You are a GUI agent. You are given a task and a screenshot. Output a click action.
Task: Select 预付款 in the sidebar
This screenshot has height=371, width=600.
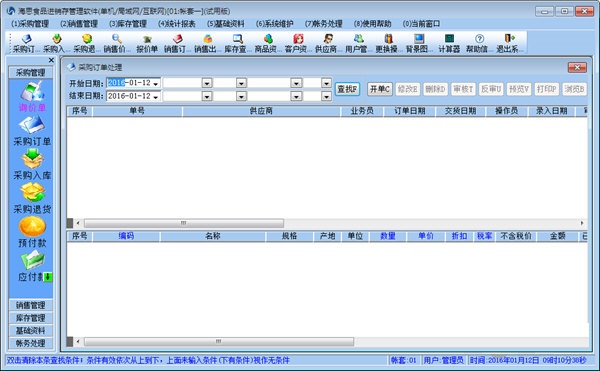32,232
